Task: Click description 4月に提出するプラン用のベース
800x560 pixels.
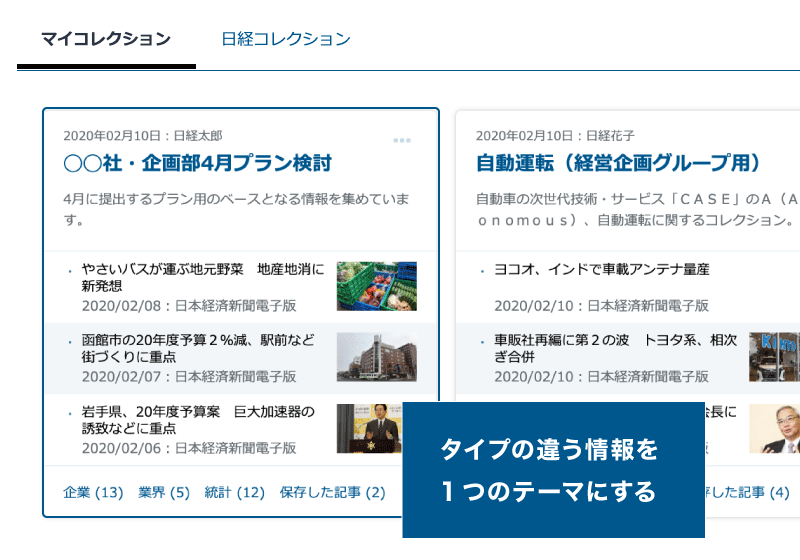Action: pyautogui.click(x=236, y=209)
